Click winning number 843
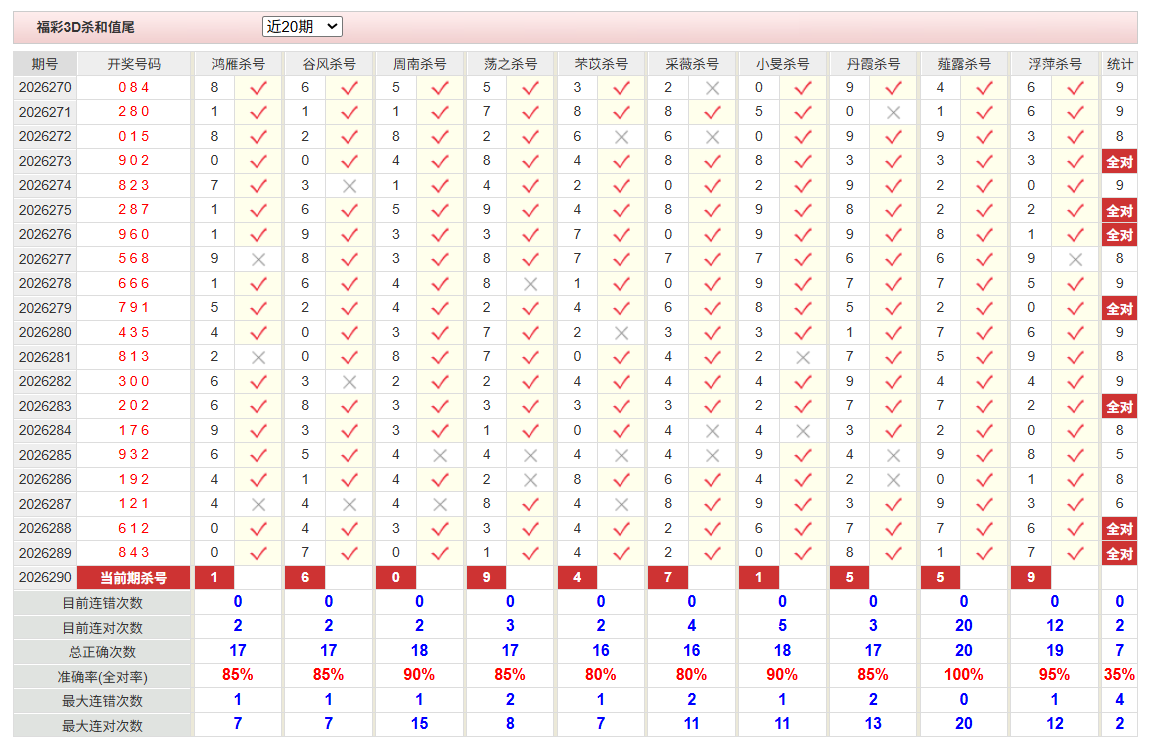 tap(134, 553)
